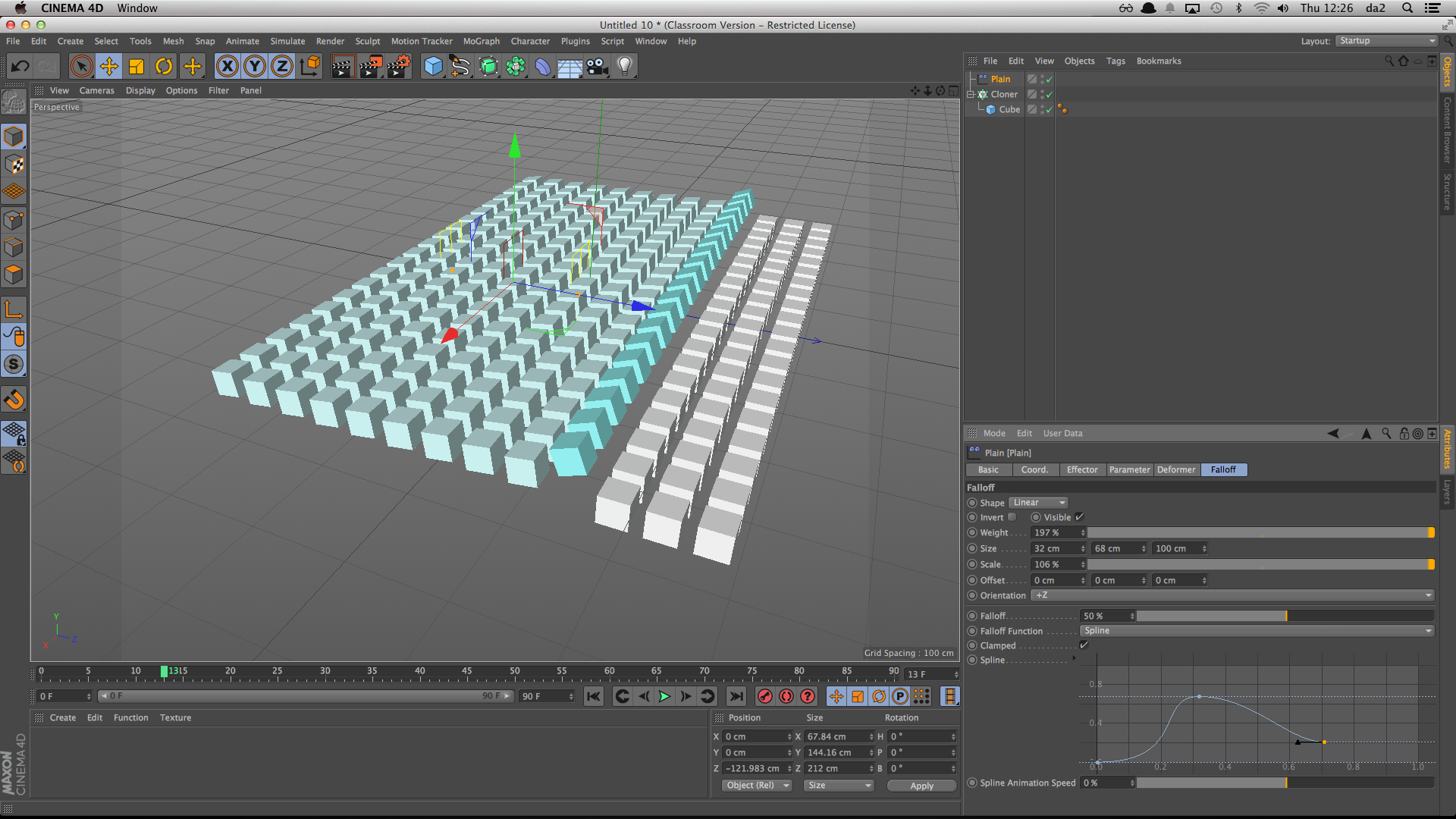Add a light object from toolbar
The width and height of the screenshot is (1456, 819).
pyautogui.click(x=625, y=67)
